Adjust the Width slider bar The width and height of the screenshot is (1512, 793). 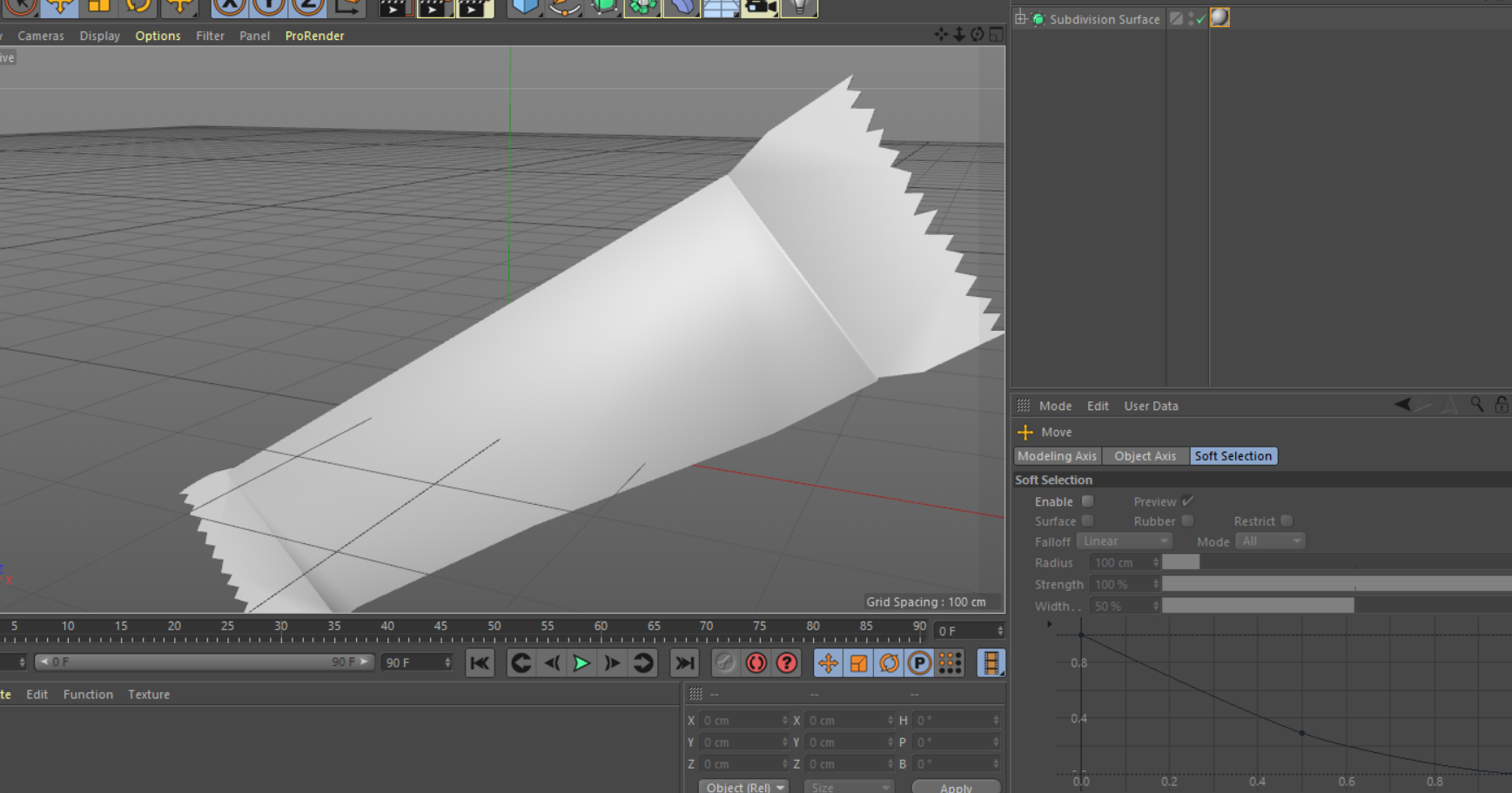coord(1336,606)
